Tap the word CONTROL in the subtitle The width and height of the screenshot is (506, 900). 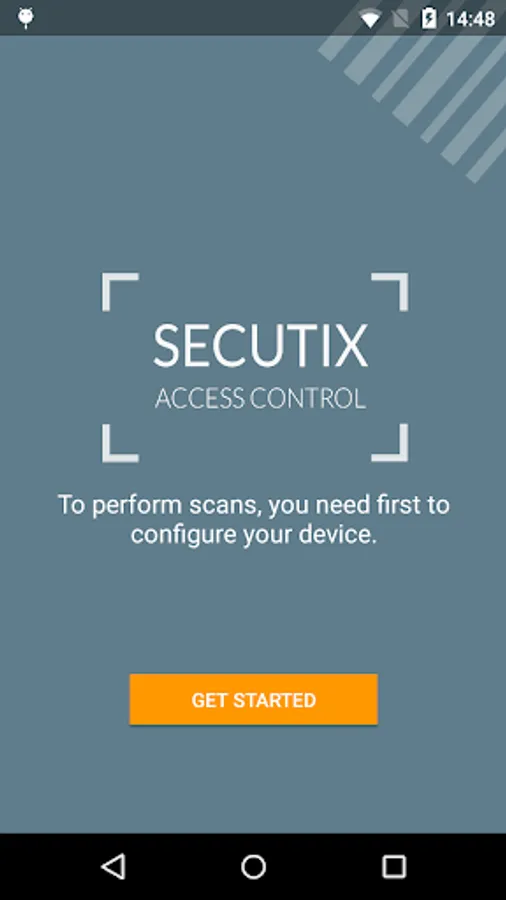point(312,398)
